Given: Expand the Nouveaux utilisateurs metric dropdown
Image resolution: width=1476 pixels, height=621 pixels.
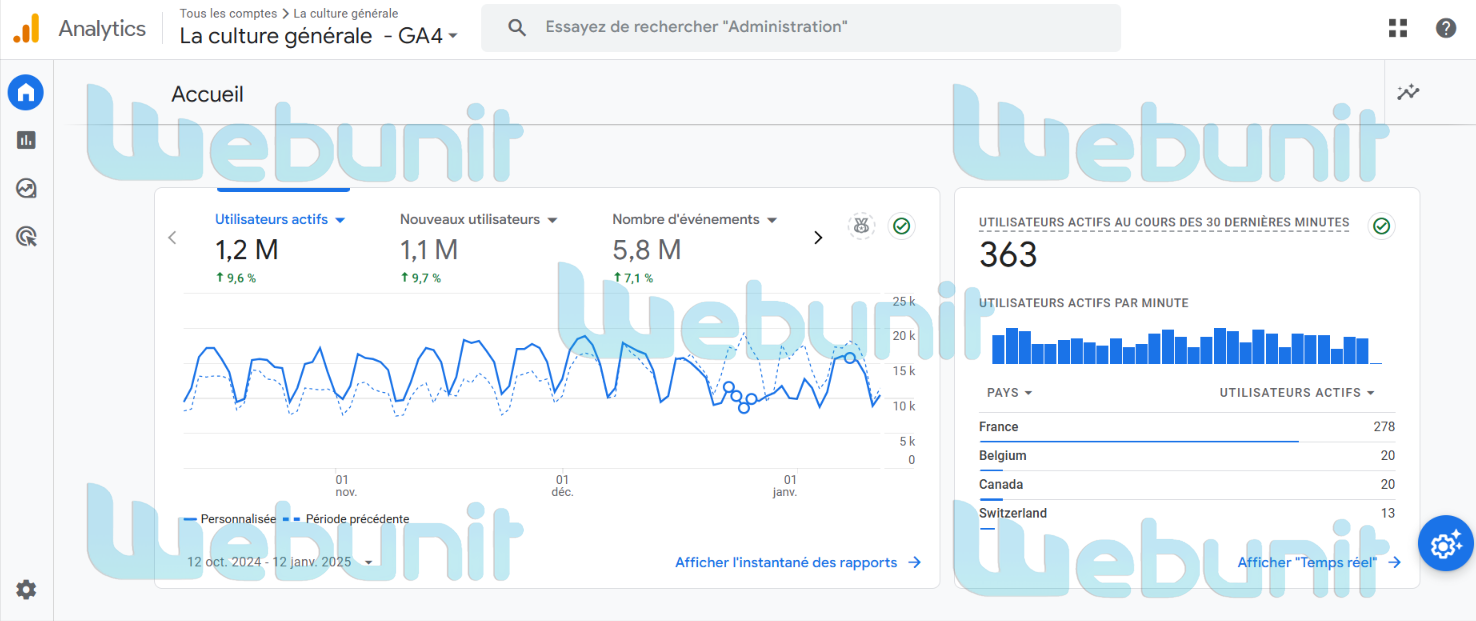Looking at the screenshot, I should 552,220.
